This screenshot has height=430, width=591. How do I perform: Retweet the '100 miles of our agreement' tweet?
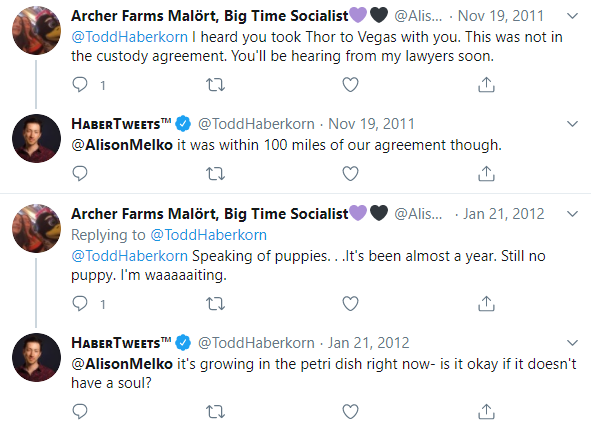pos(215,174)
